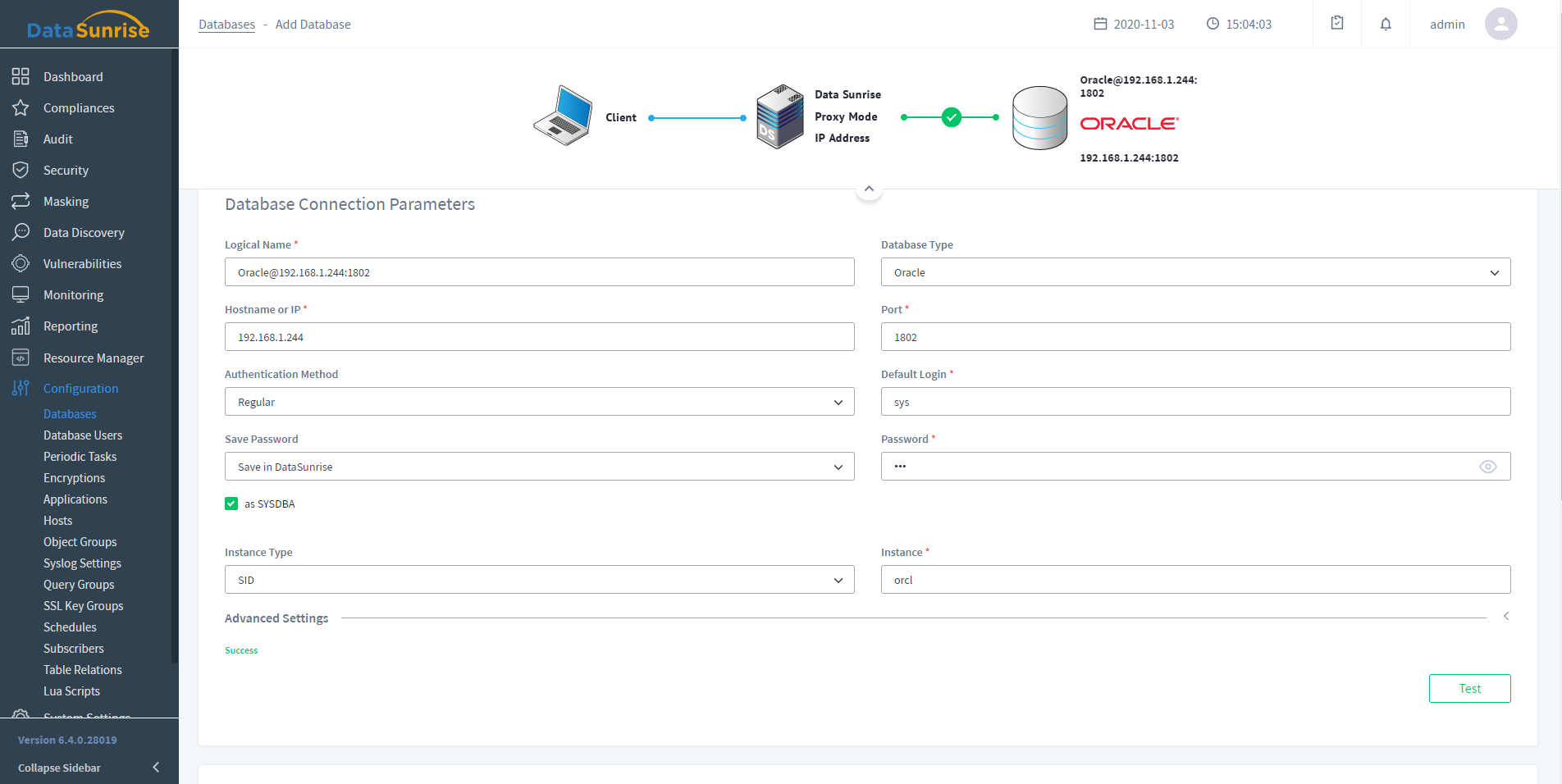Viewport: 1562px width, 784px height.
Task: Click the DataSunrise logo
Action: [x=89, y=25]
